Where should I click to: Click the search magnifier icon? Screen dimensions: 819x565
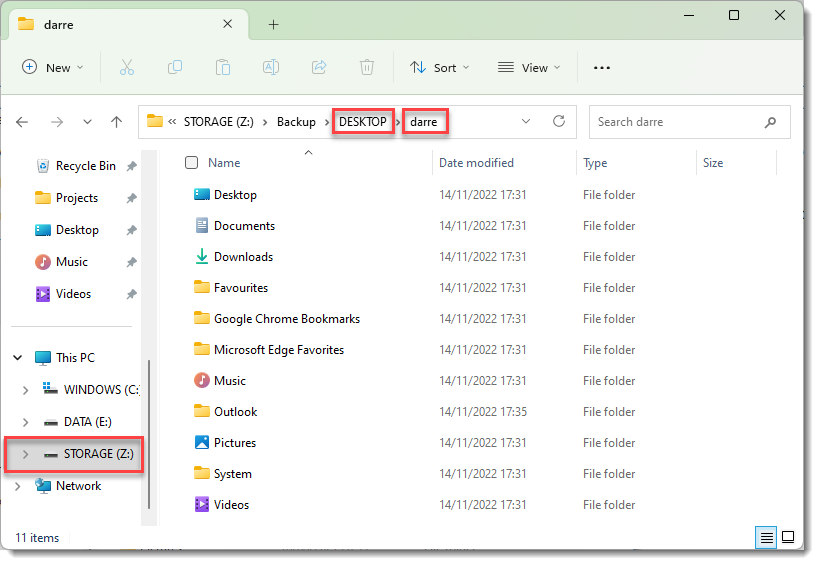[770, 122]
